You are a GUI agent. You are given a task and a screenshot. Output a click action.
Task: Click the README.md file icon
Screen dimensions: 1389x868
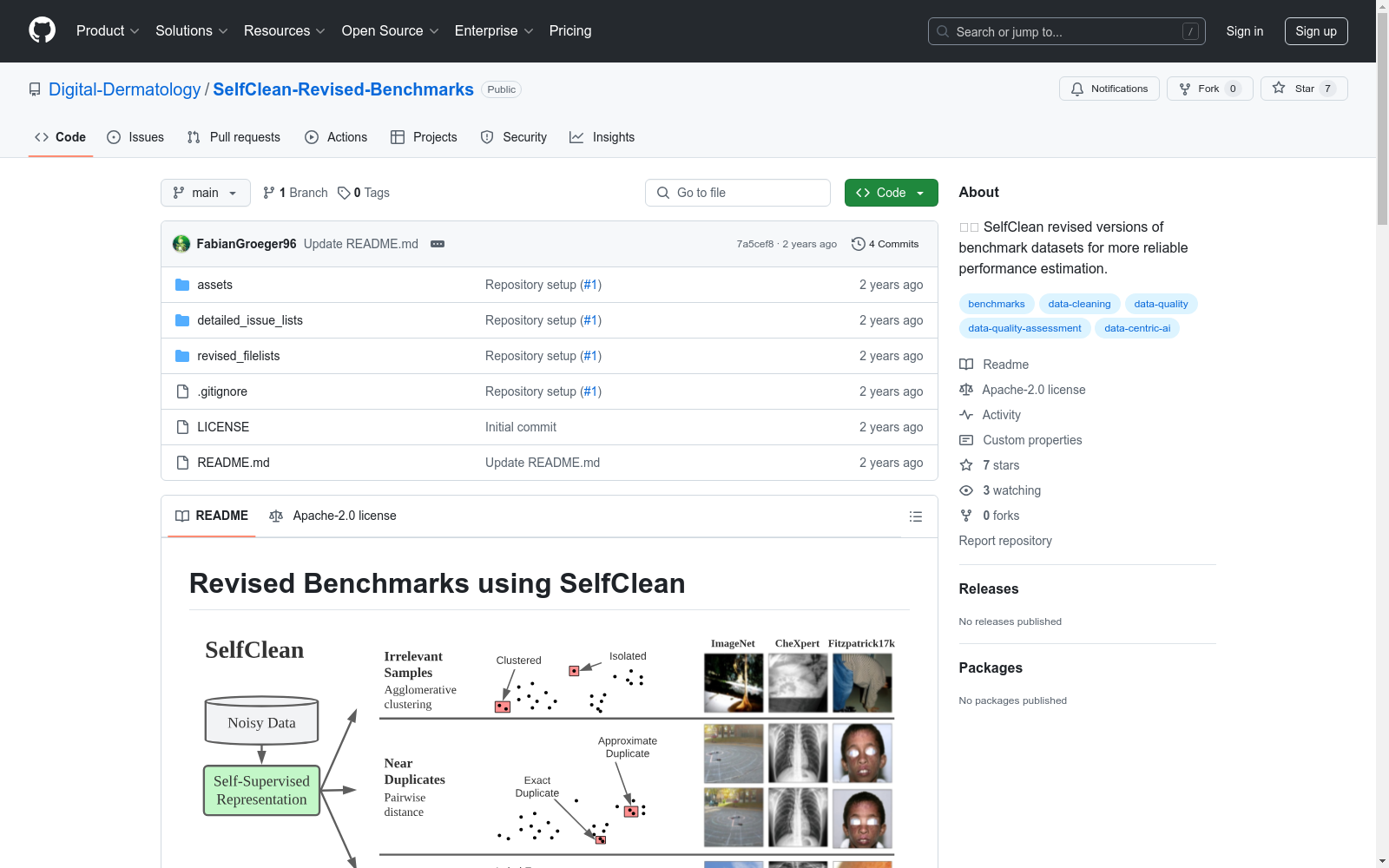pyautogui.click(x=182, y=463)
